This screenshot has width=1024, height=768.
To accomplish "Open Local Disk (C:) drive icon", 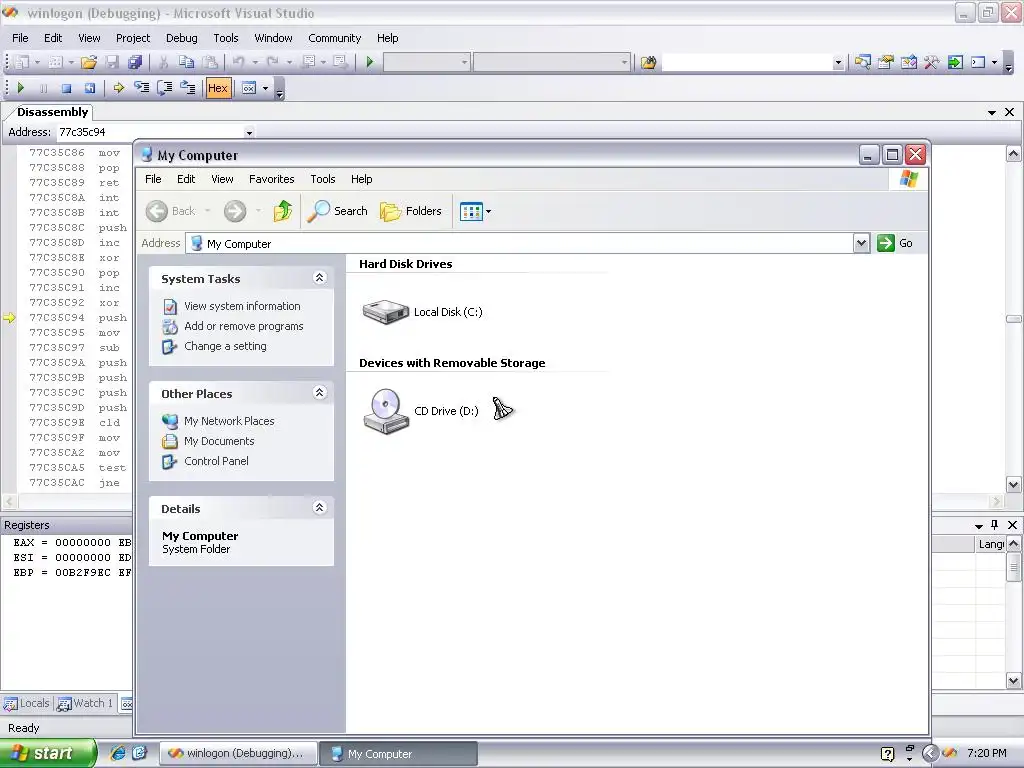I will [x=386, y=312].
